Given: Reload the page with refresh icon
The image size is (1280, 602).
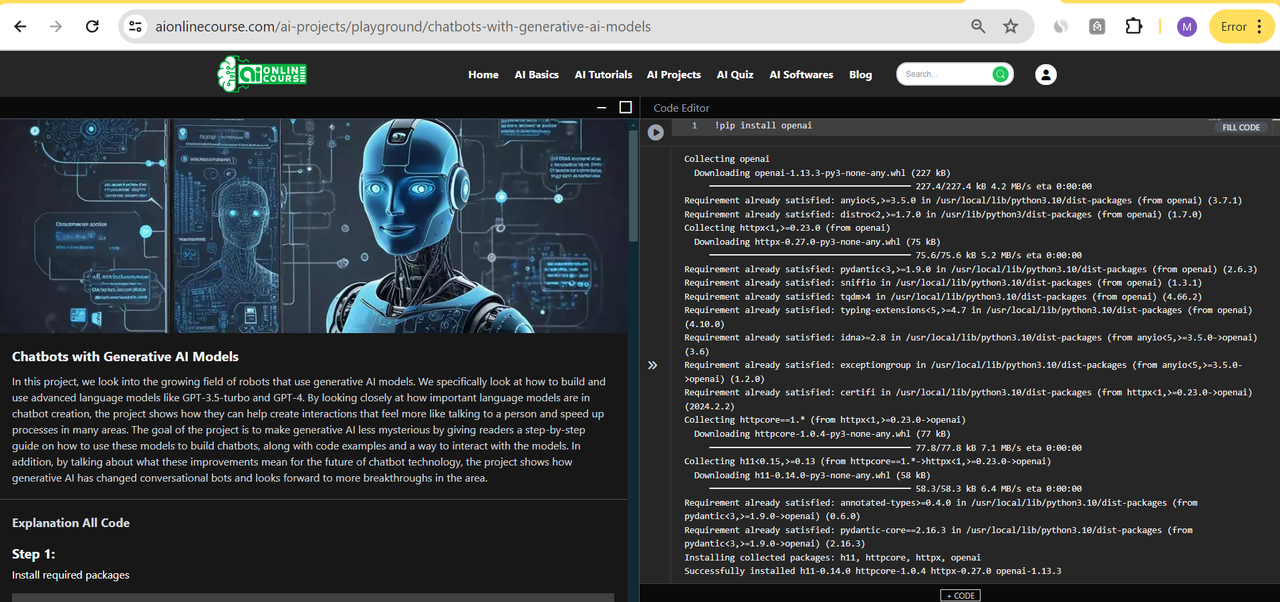Looking at the screenshot, I should tap(92, 26).
